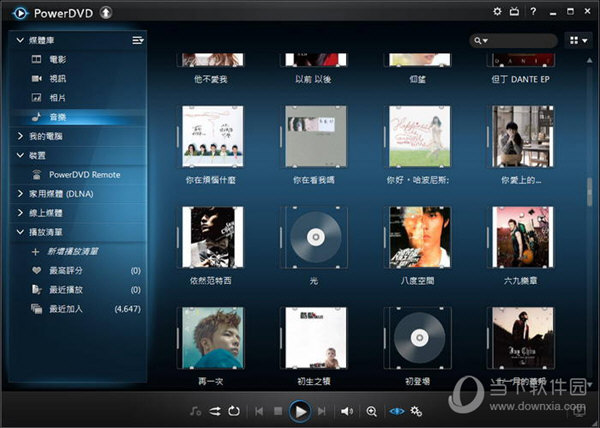Toggle shuffle playback
600x428 pixels.
215,411
